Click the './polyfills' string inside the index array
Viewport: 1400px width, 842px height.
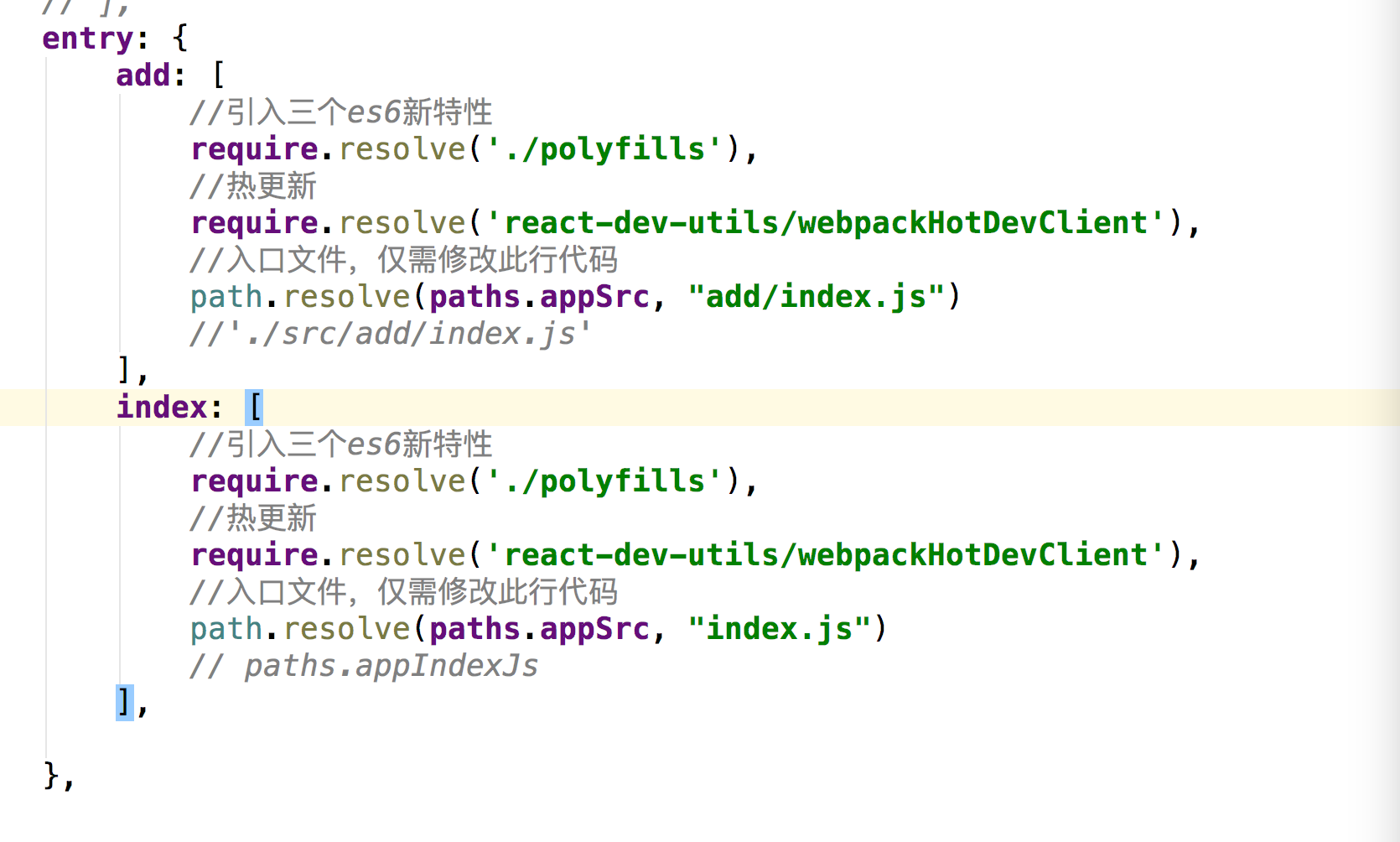(604, 481)
